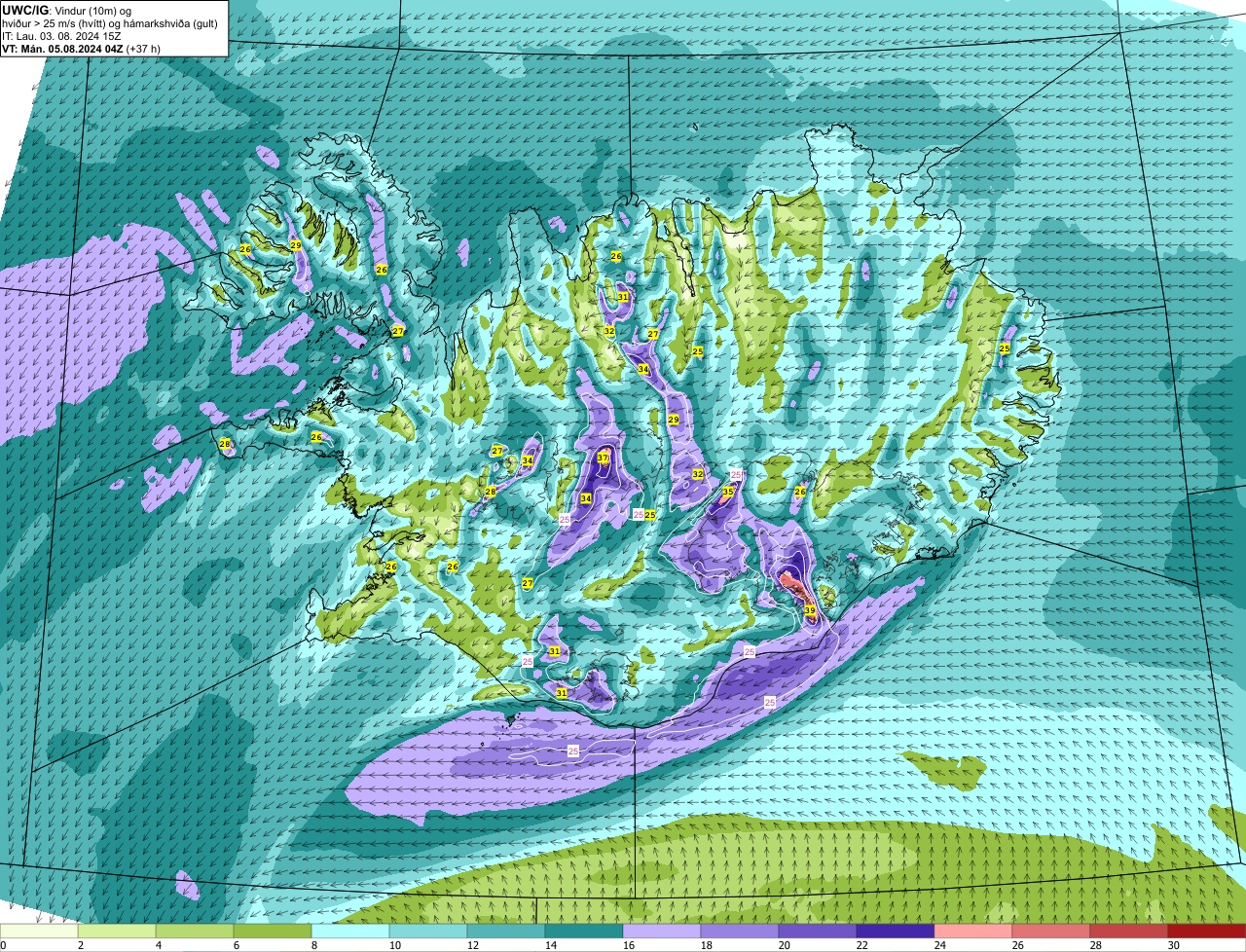Pick the legend swatch between 18 and 20
1246x952 pixels.
[x=740, y=931]
